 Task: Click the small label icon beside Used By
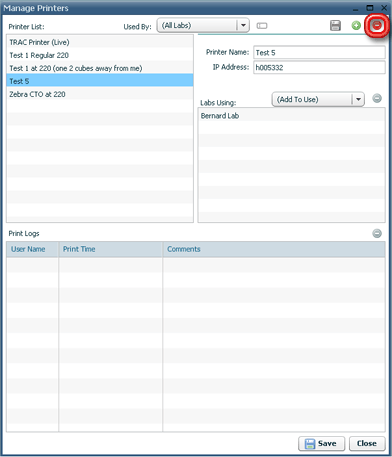pos(262,26)
